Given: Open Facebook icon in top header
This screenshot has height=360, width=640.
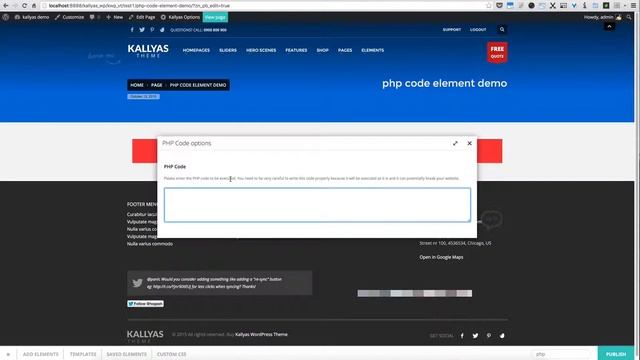Looking at the screenshot, I should (x=132, y=30).
